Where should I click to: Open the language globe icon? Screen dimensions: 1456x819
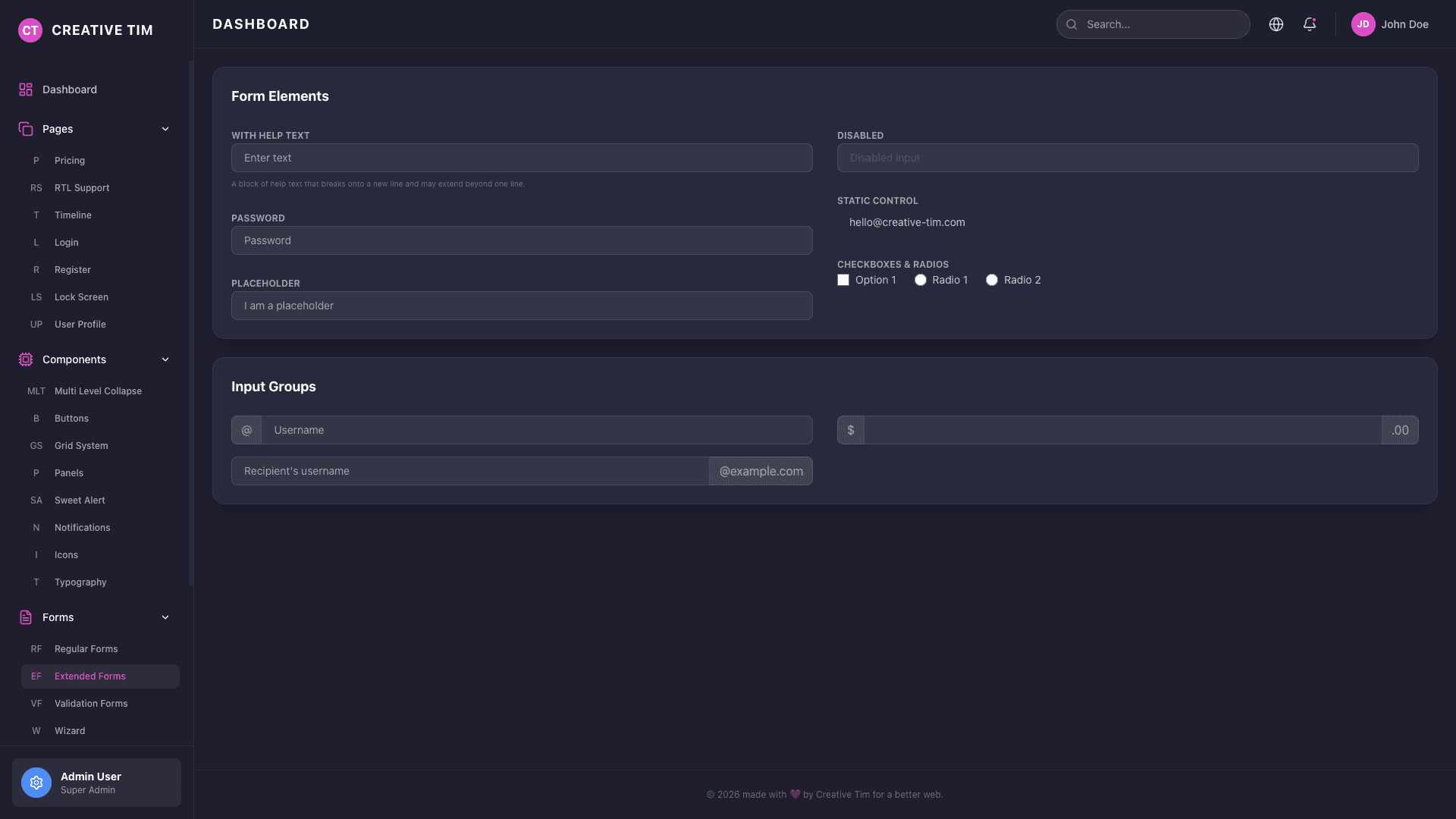tap(1276, 24)
